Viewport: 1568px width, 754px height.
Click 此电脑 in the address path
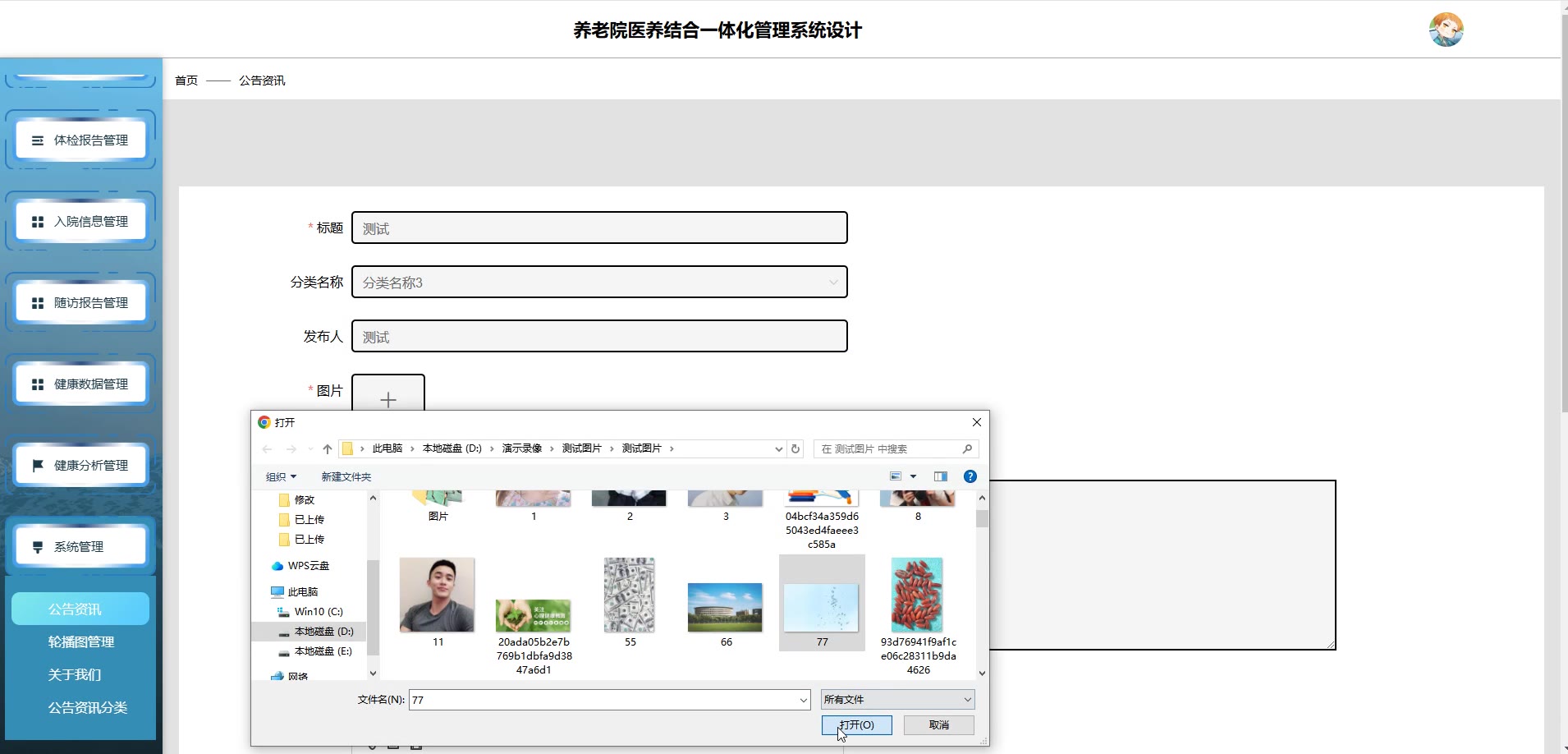tap(387, 448)
